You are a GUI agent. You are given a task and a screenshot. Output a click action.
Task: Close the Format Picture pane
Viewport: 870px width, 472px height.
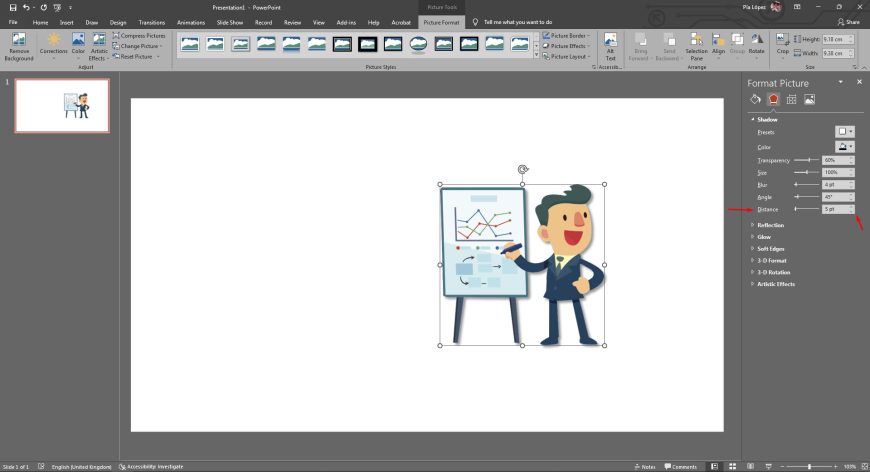[x=859, y=82]
